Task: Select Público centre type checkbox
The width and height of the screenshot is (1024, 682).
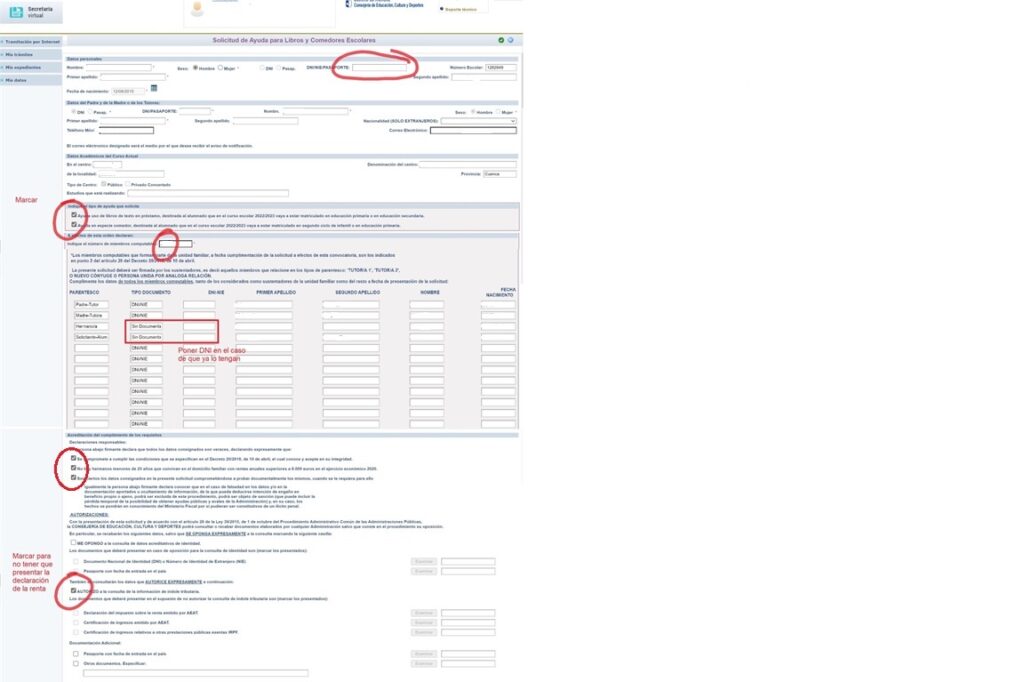Action: click(x=104, y=184)
